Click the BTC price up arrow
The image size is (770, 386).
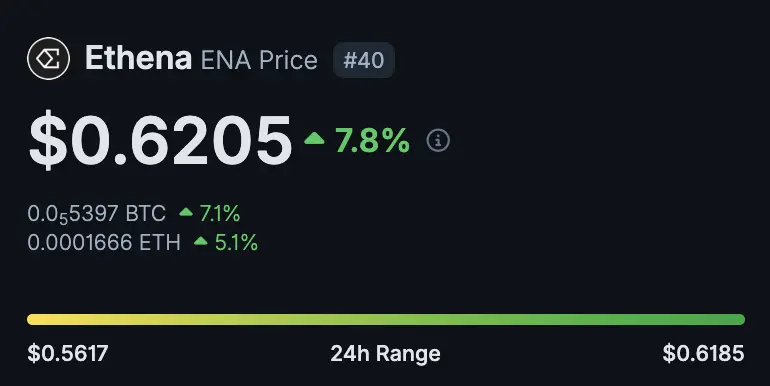pyautogui.click(x=186, y=212)
